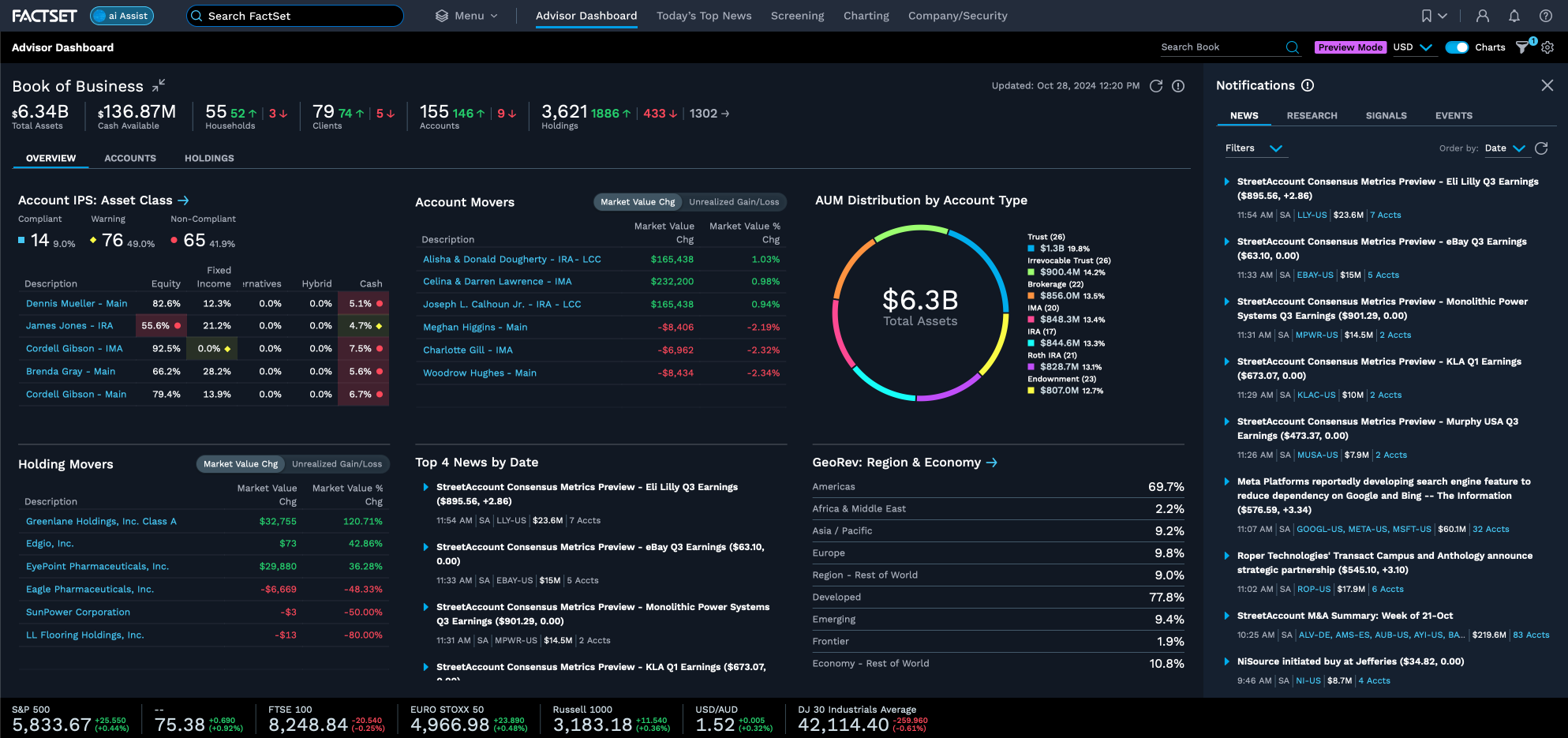This screenshot has width=1568, height=738.
Task: Click the S&P 500 ticker quote
Action: pyautogui.click(x=70, y=719)
